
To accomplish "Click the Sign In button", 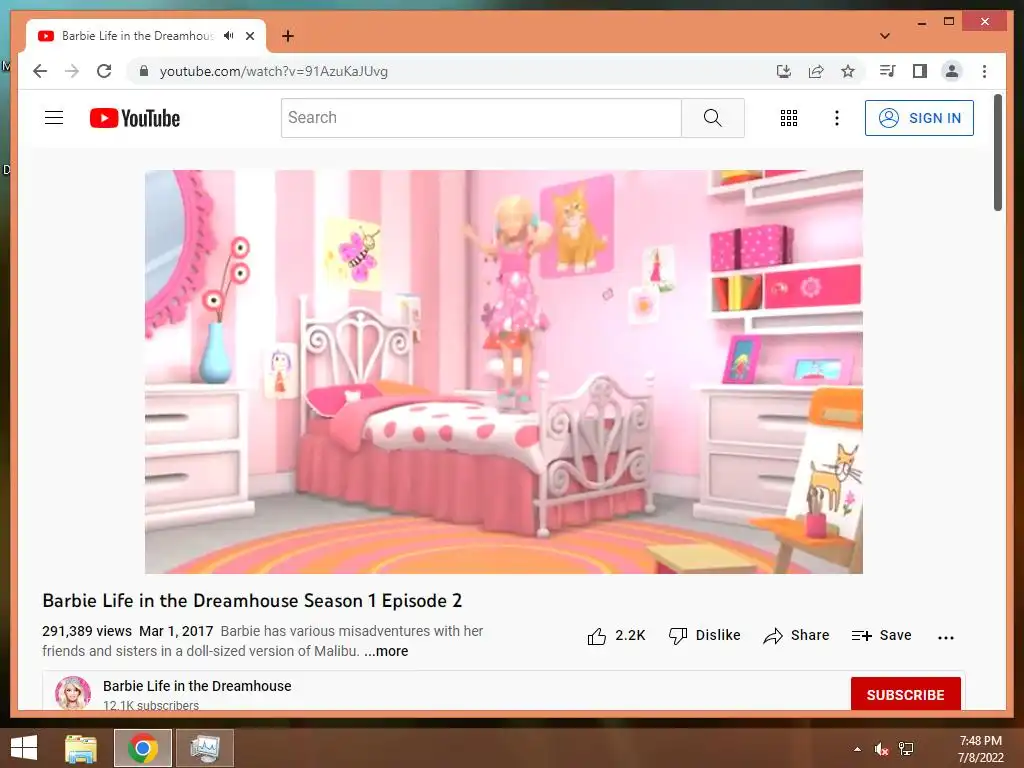I will (x=919, y=118).
